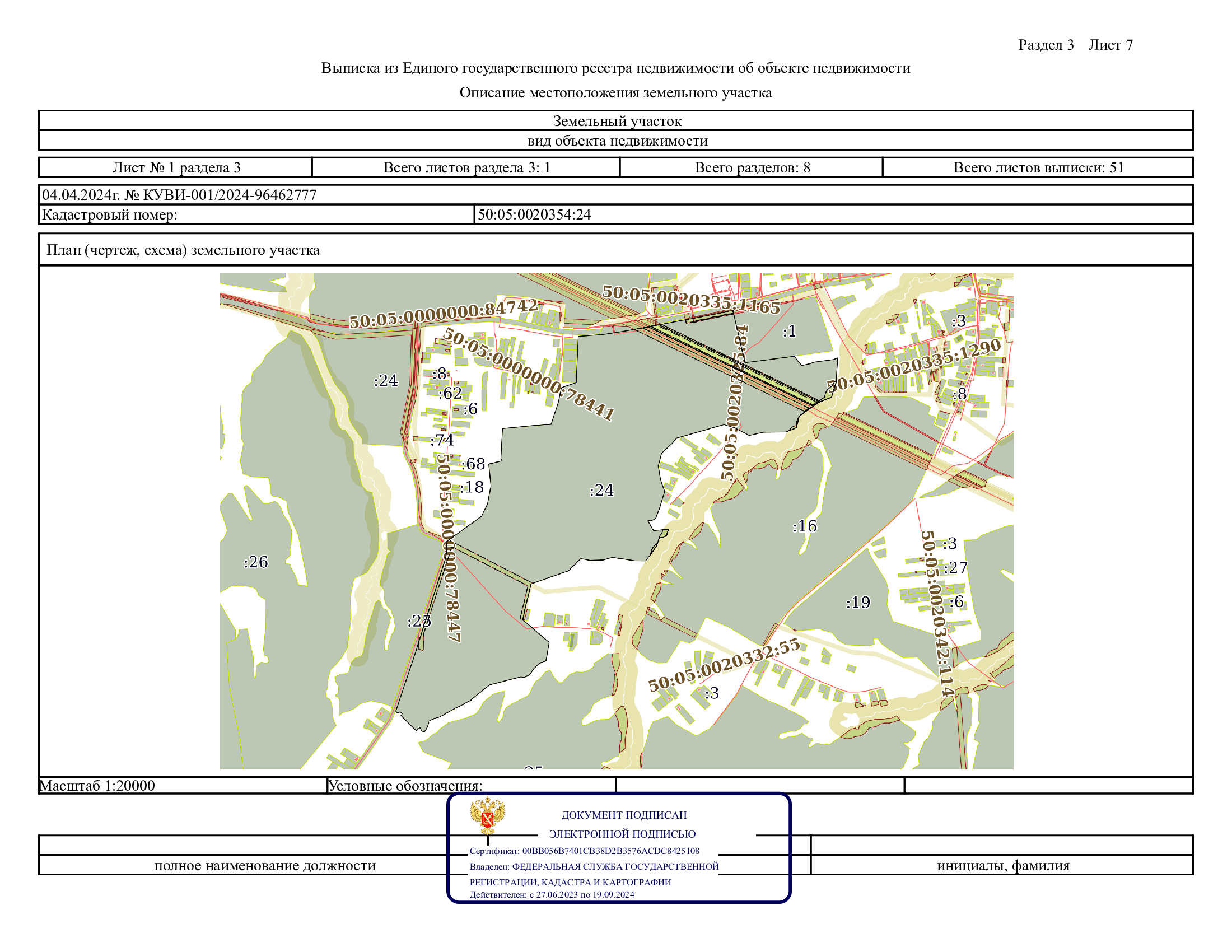Click the 'Всего листов выписки: 51' cell
Viewport: 1232px width, 952px height.
coord(1038,167)
